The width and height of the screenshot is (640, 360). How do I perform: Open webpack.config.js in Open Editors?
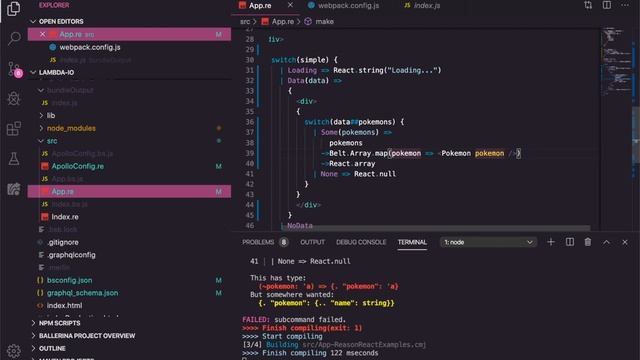[129, 47]
